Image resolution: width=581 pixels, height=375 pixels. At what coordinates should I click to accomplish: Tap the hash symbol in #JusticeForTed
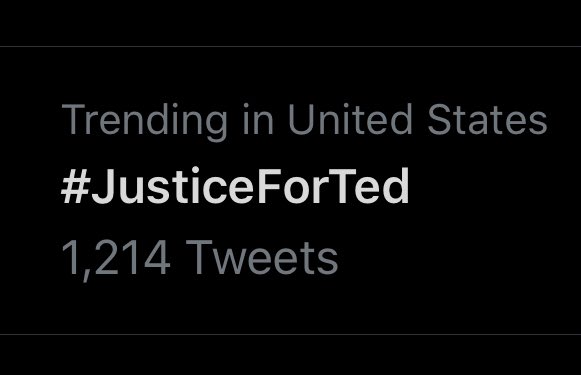pyautogui.click(x=76, y=186)
